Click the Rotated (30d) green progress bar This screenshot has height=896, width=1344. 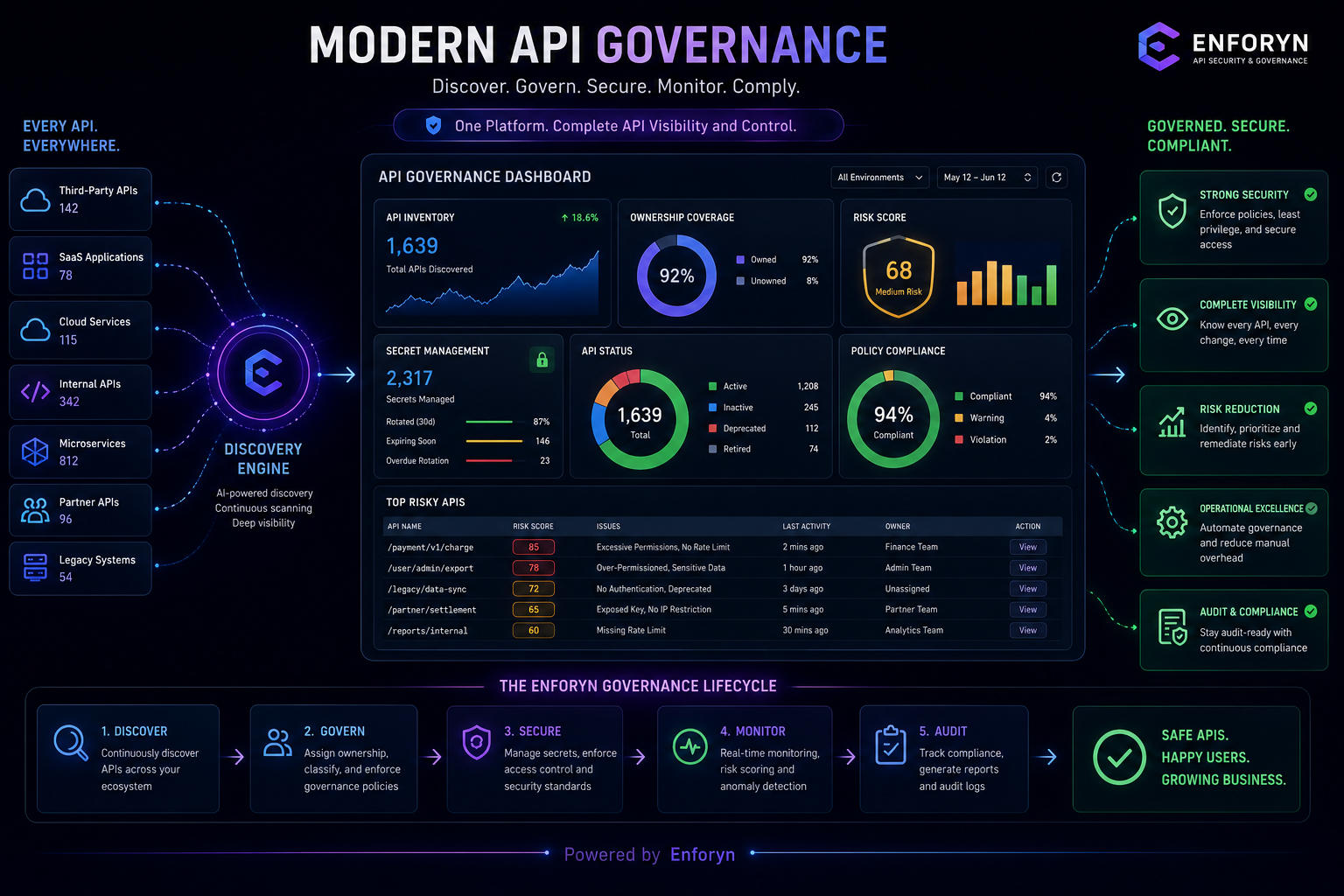(489, 422)
